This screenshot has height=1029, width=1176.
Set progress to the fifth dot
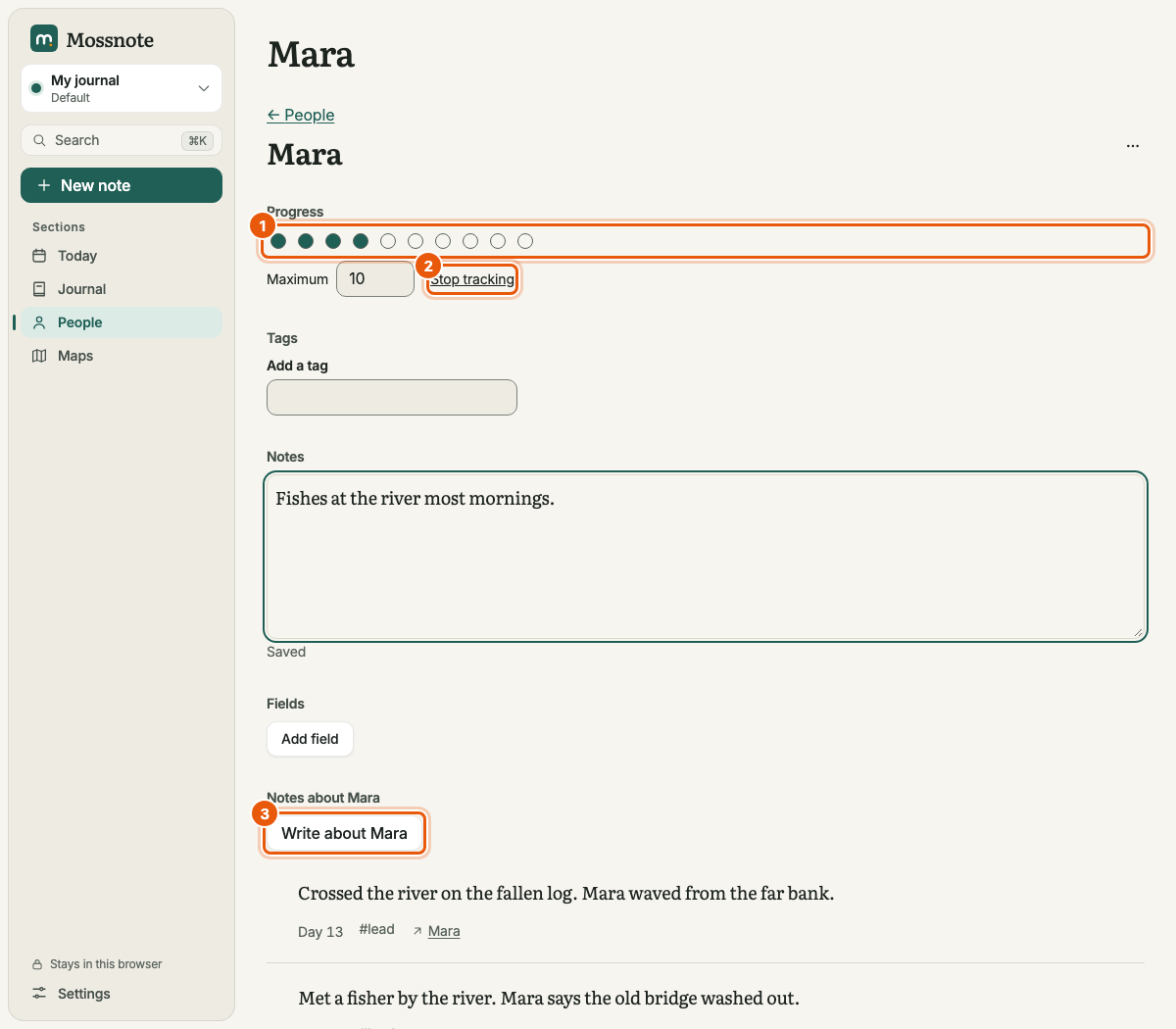click(x=388, y=241)
